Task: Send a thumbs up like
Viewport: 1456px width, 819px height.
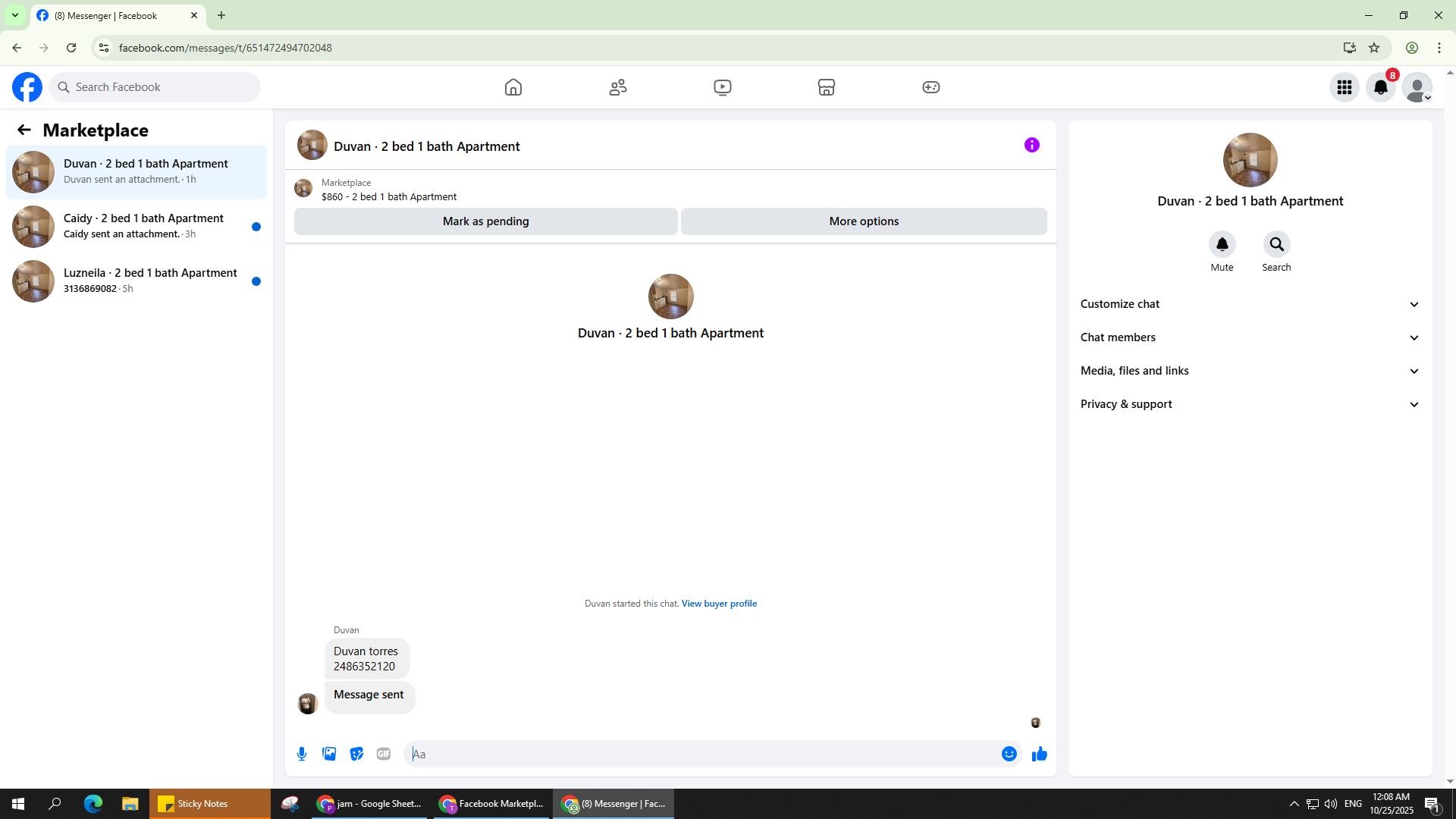Action: [x=1039, y=754]
